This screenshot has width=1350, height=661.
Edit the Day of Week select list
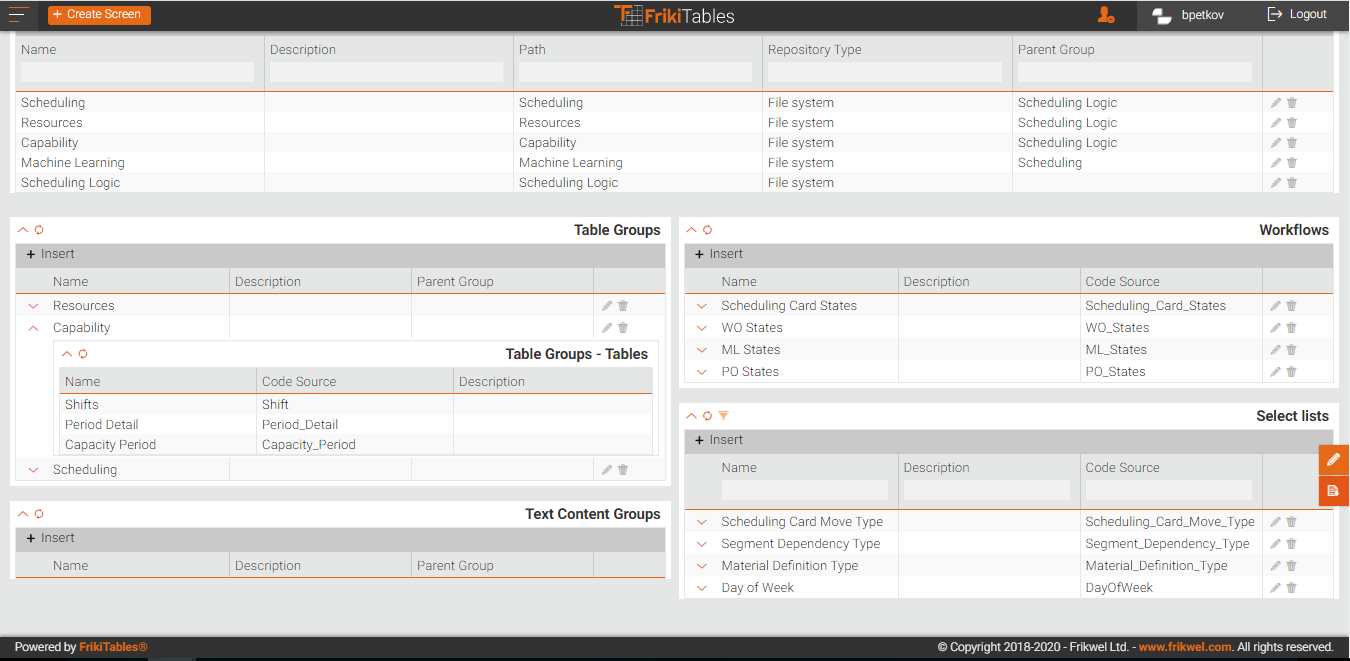(1275, 588)
